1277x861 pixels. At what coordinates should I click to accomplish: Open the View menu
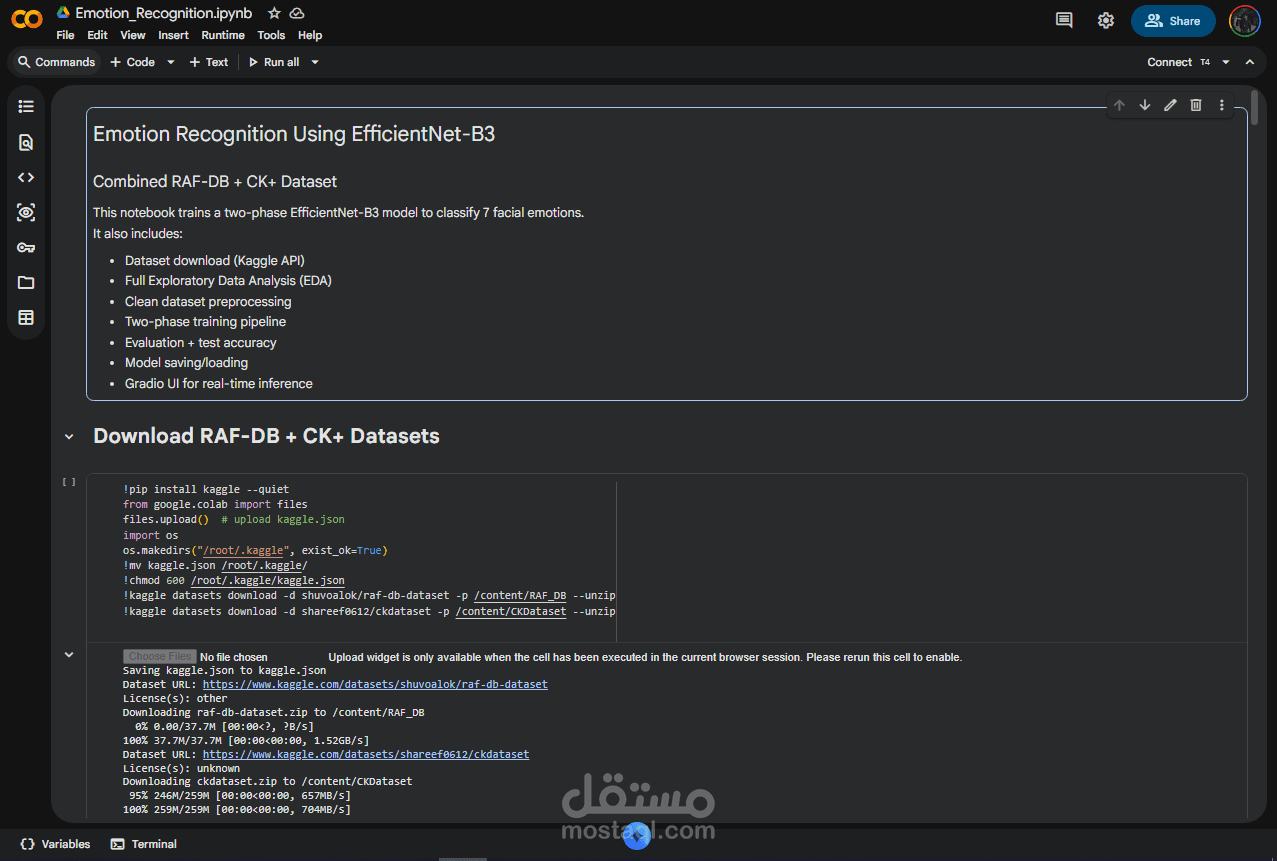(133, 35)
